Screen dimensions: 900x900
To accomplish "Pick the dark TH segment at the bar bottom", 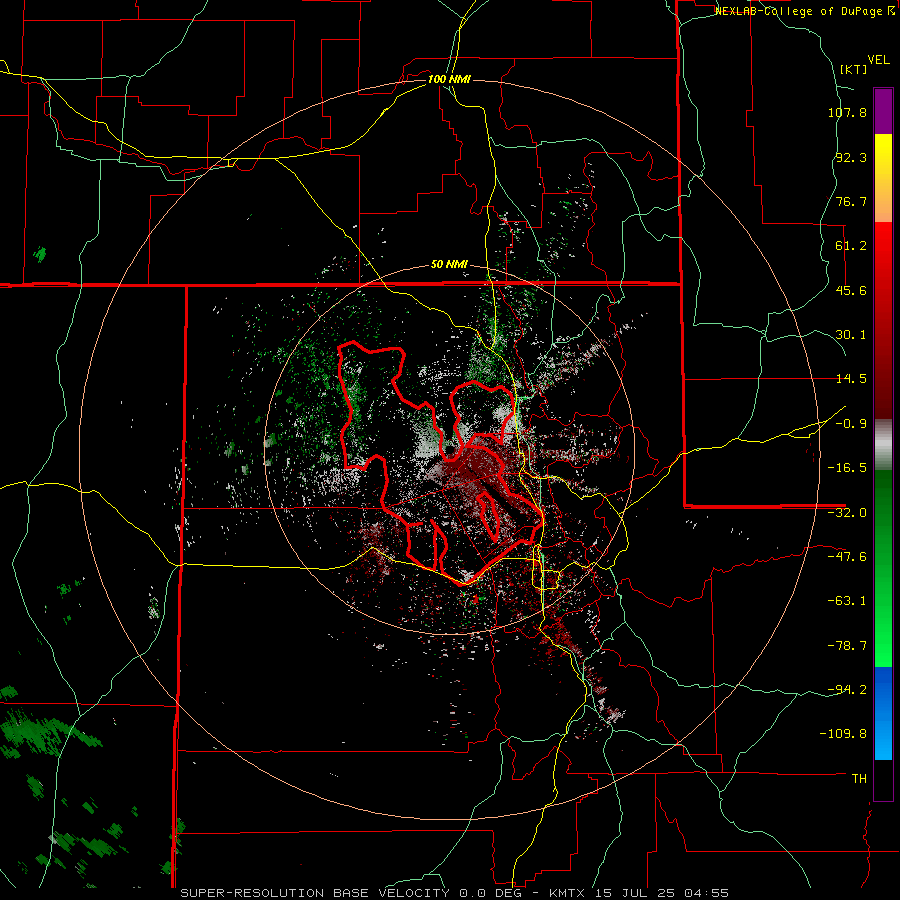I will [883, 779].
